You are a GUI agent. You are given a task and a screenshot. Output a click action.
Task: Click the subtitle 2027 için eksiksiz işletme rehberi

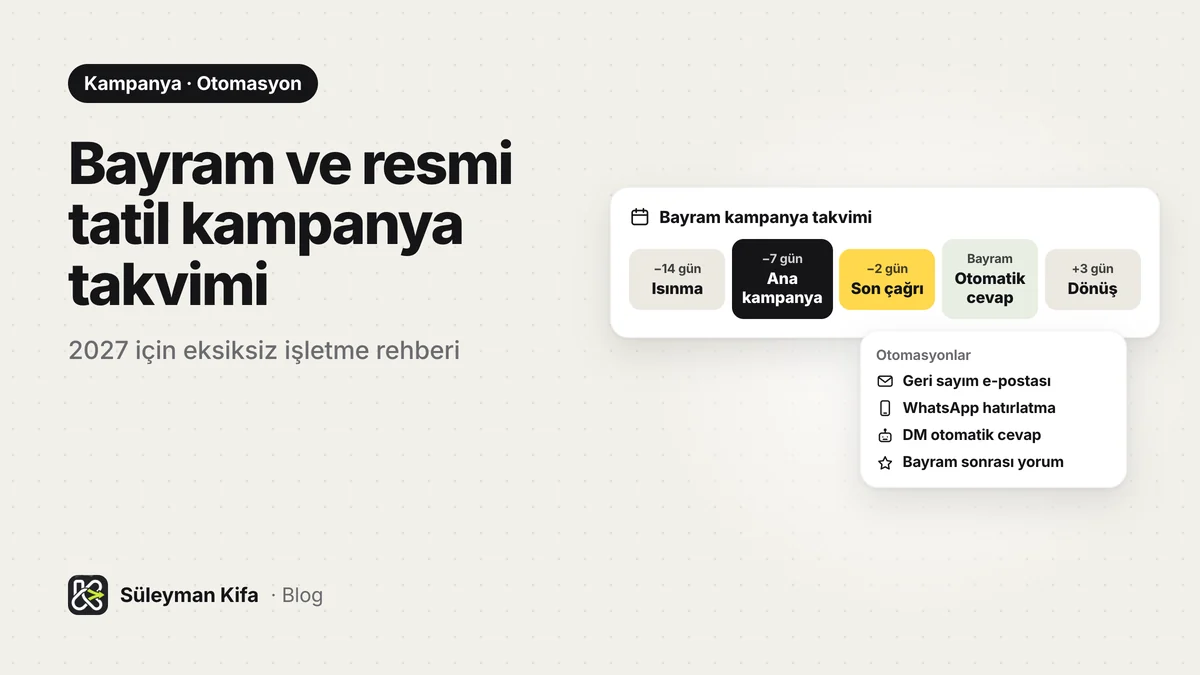point(264,351)
